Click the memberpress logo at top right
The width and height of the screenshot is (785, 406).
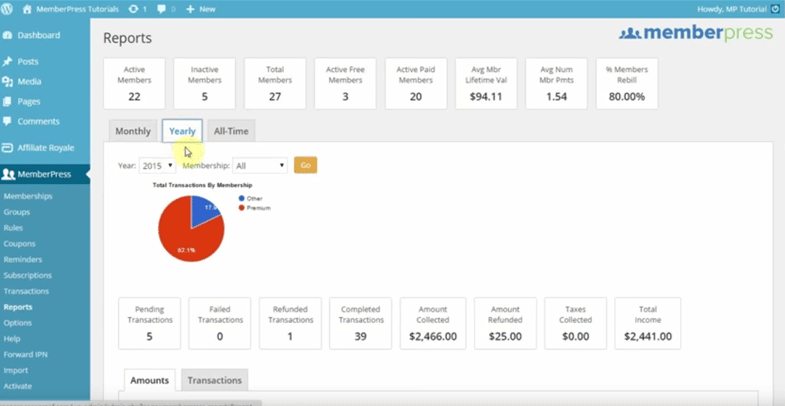pos(696,33)
